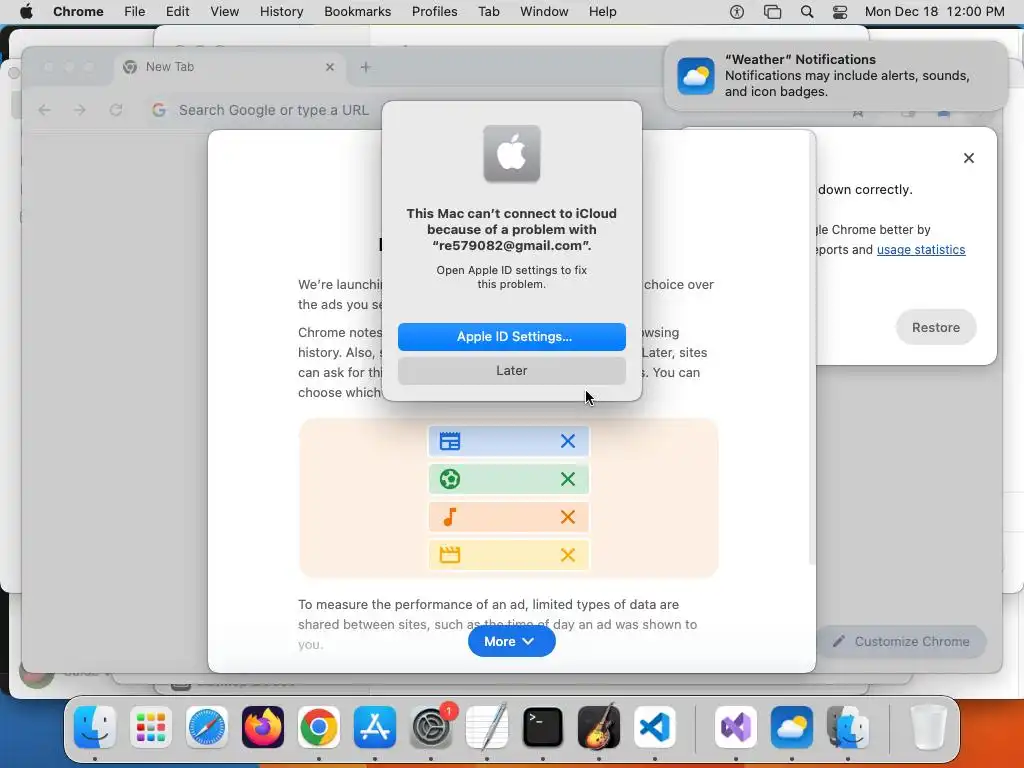Screen dimensions: 1024x768
Task: Open the Profiles menu
Action: click(x=434, y=12)
